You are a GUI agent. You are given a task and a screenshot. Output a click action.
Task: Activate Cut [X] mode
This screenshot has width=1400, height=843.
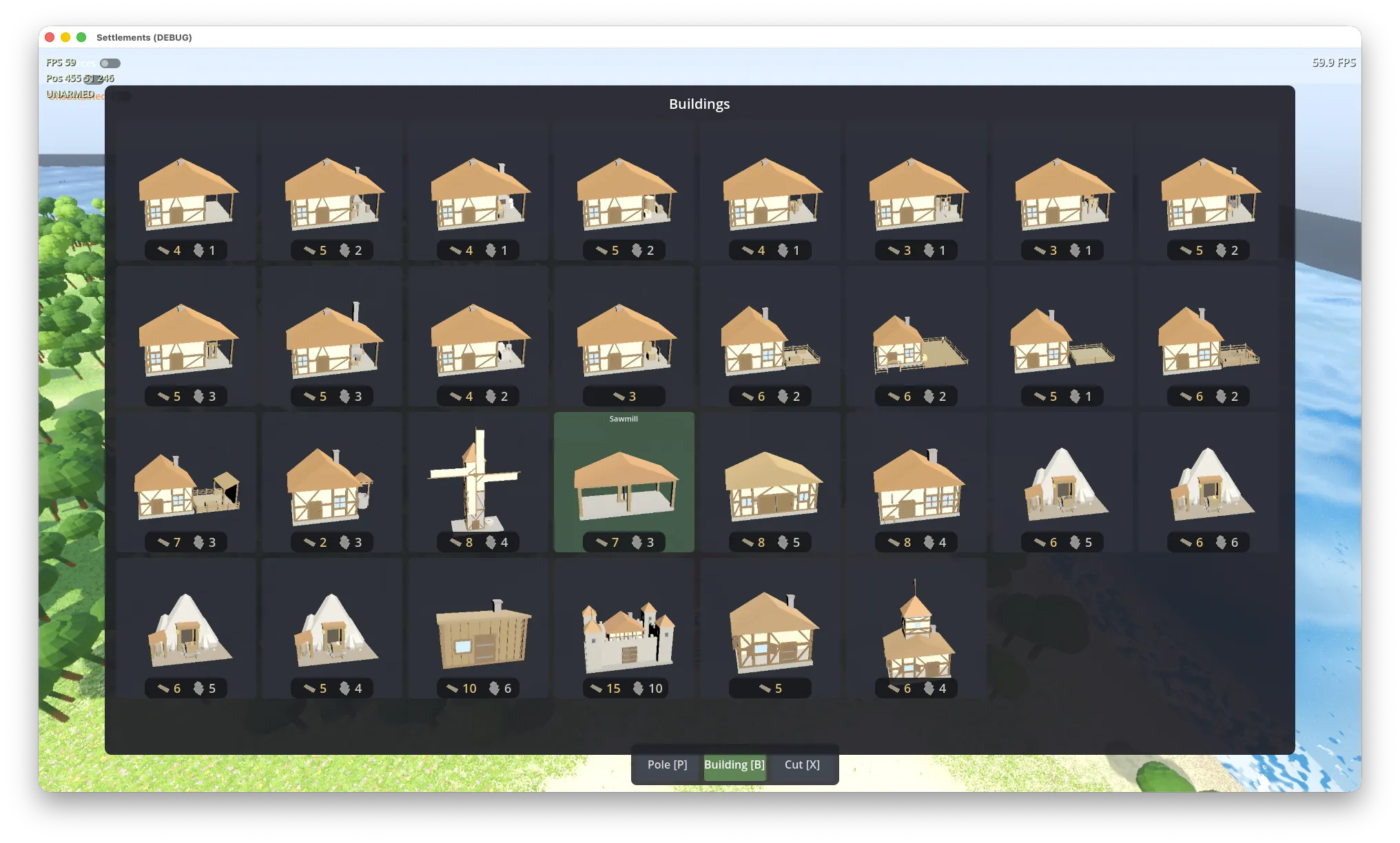tap(801, 764)
